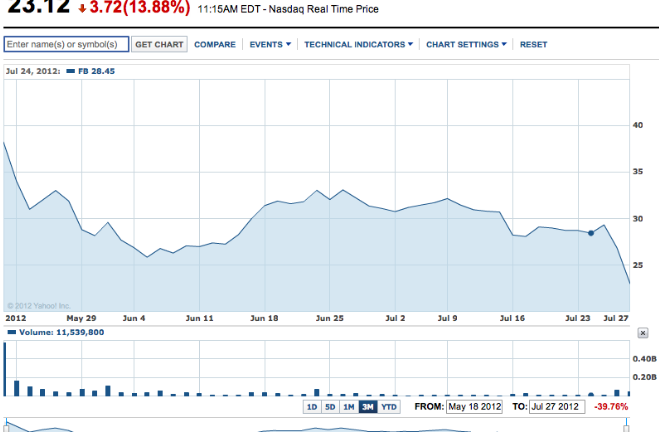The width and height of the screenshot is (659, 432).
Task: Click the Nasdaq Real Time Price text
Action: point(324,9)
